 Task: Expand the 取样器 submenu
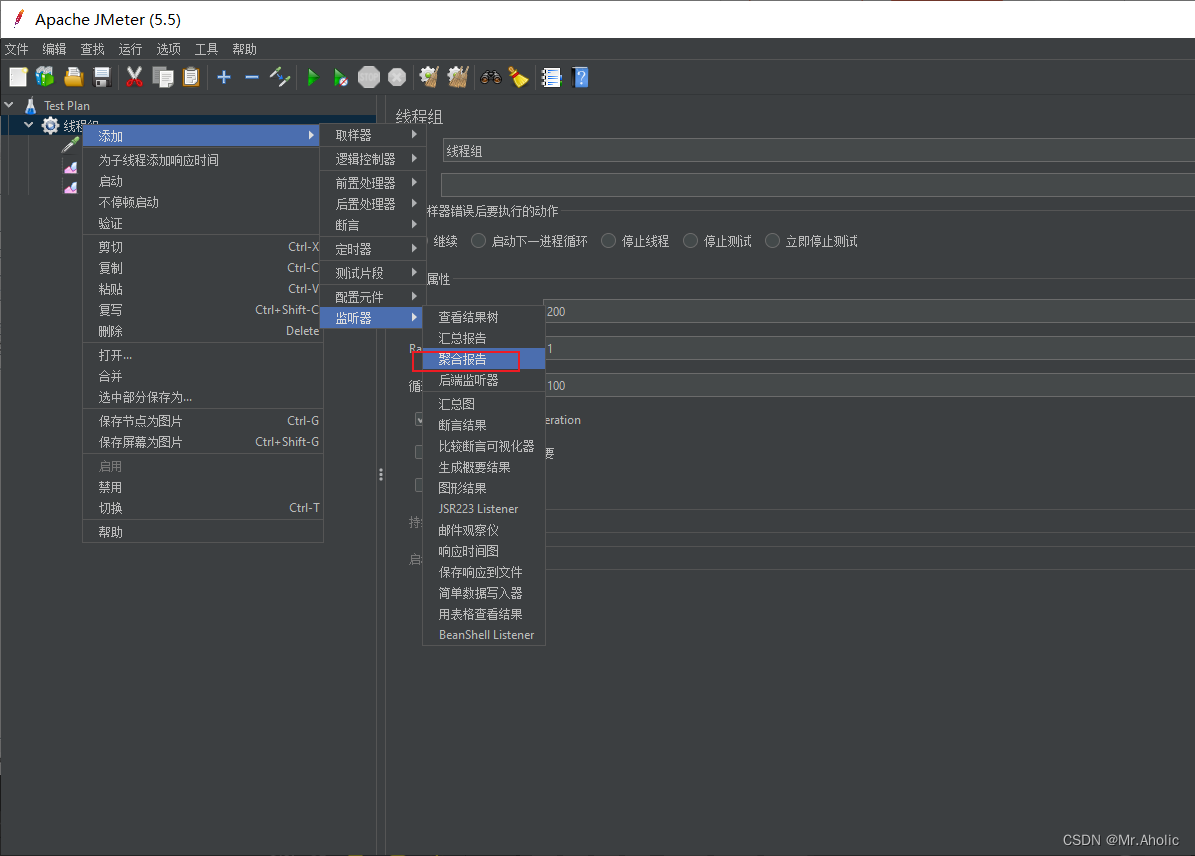click(371, 135)
